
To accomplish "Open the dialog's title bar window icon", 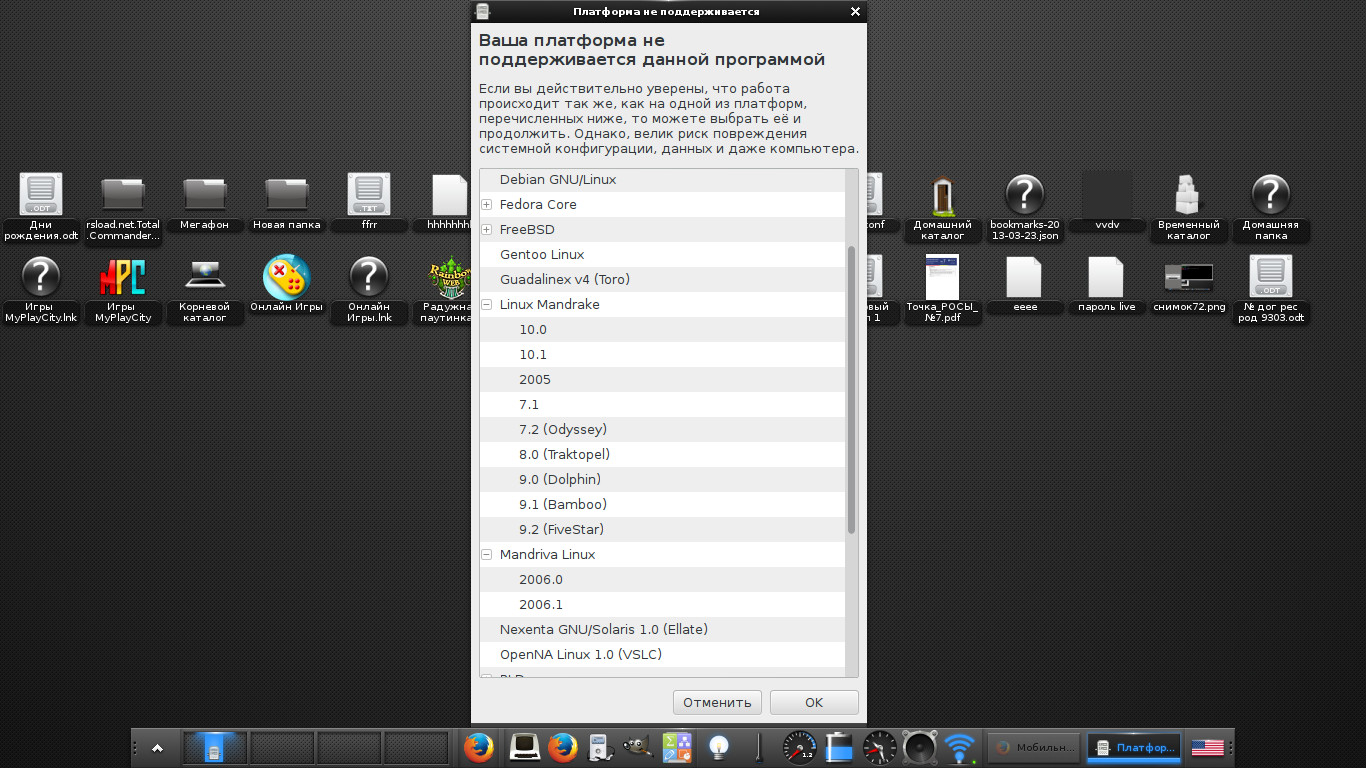I will click(483, 12).
